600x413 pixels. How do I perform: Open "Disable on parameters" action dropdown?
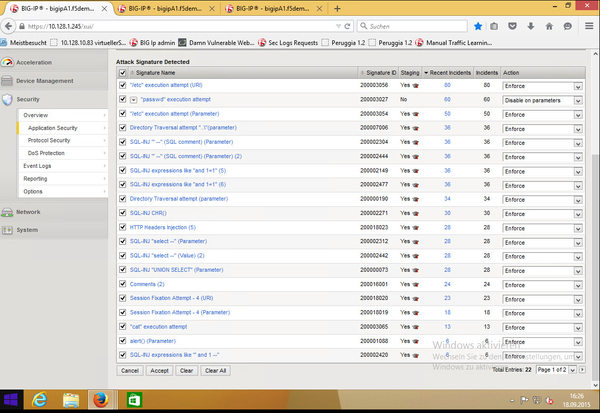pyautogui.click(x=543, y=100)
